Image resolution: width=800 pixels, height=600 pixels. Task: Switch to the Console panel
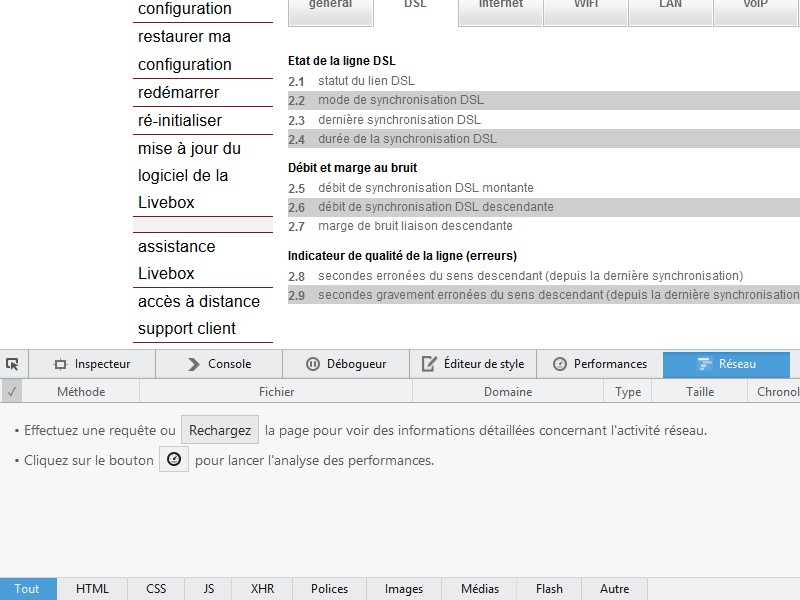click(x=219, y=364)
